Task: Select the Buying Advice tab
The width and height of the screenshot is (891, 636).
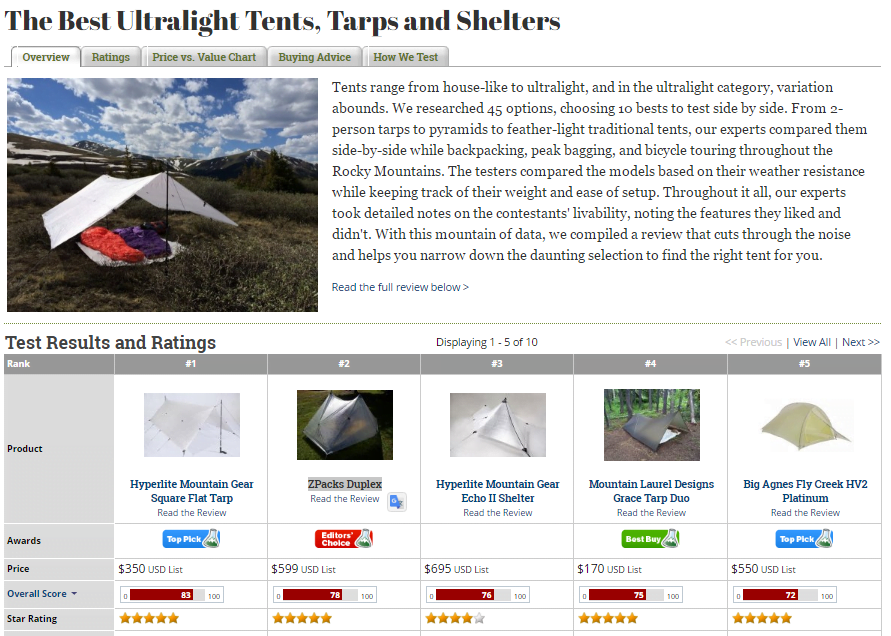Action: pos(314,57)
